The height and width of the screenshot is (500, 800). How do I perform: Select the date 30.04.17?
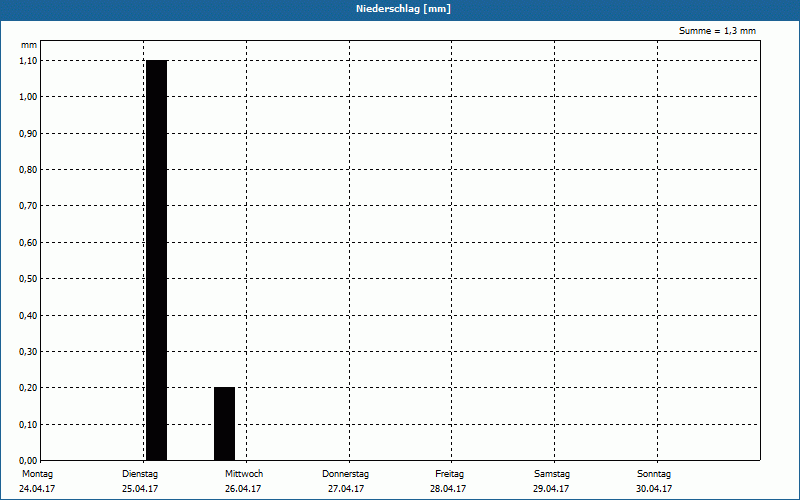[x=654, y=489]
